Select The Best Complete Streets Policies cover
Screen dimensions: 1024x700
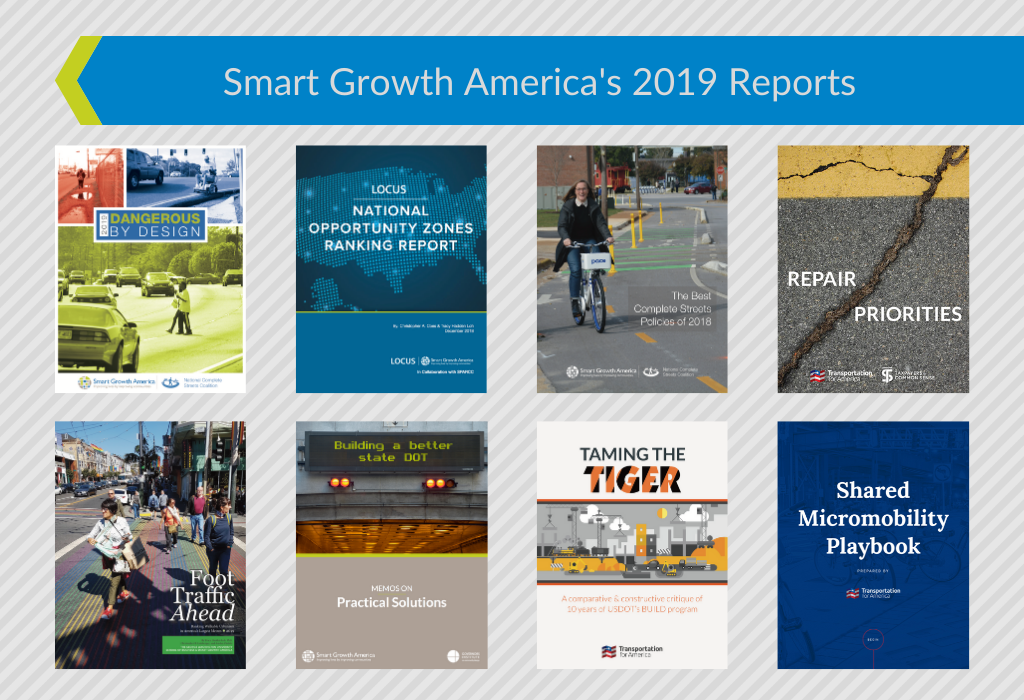[632, 270]
